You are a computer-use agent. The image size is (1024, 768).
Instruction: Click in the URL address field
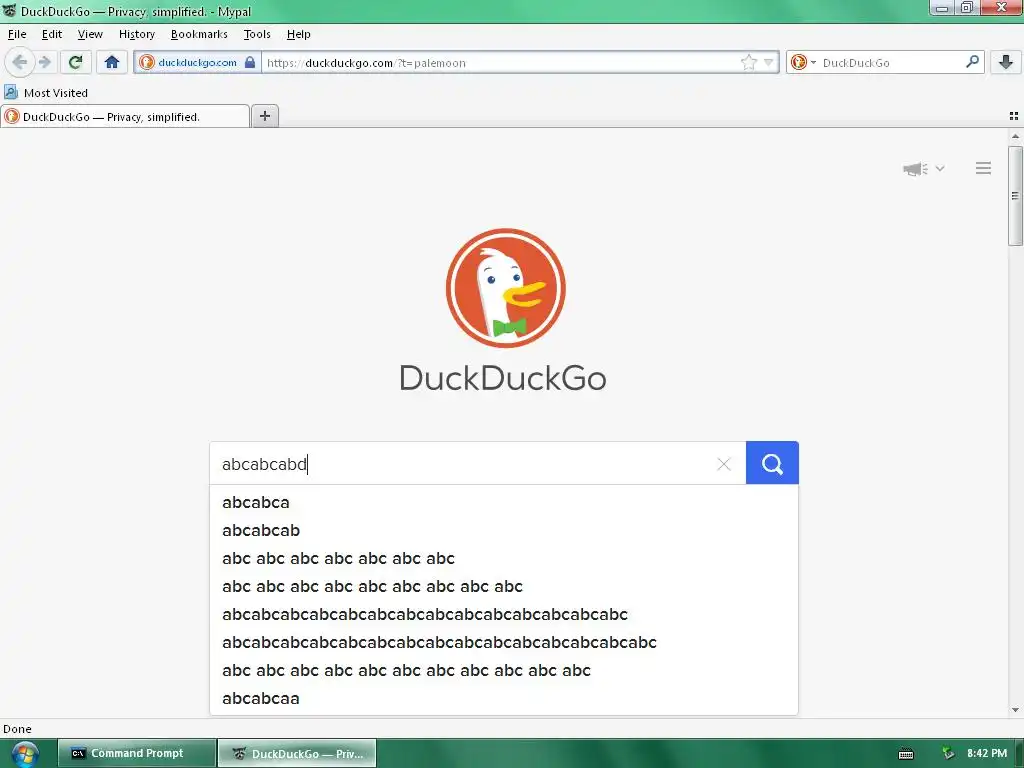[x=500, y=63]
